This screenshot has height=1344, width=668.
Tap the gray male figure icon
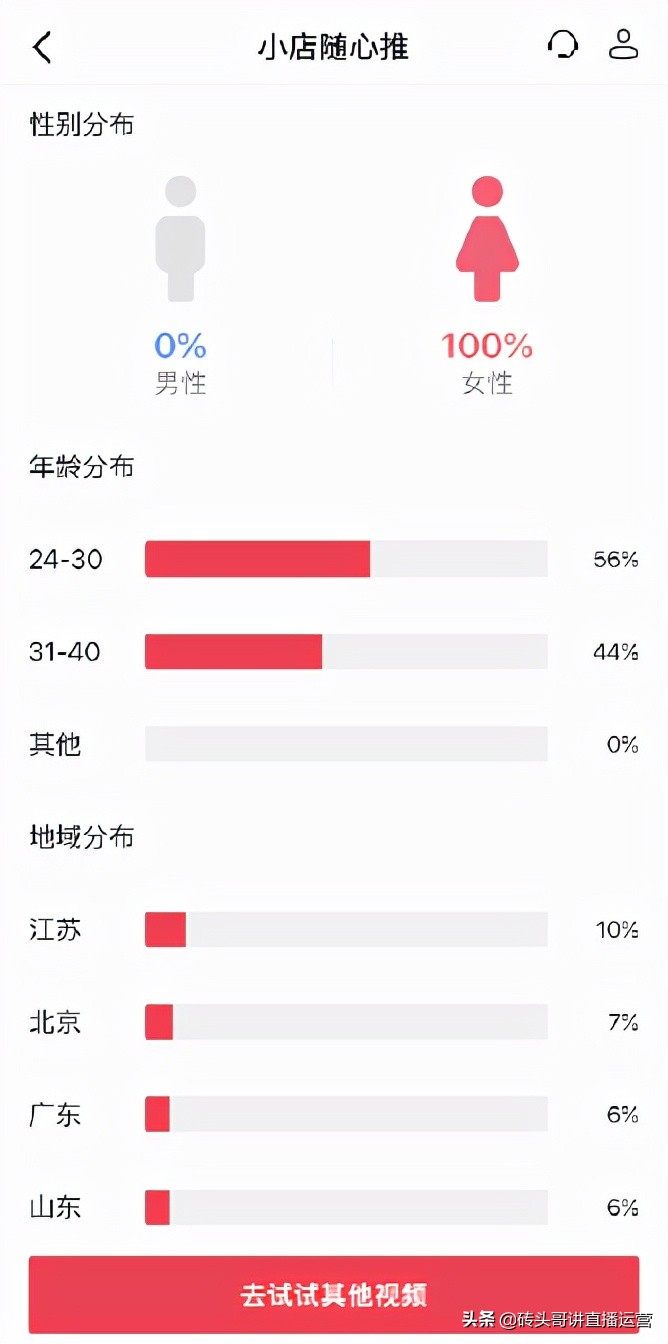(x=180, y=239)
